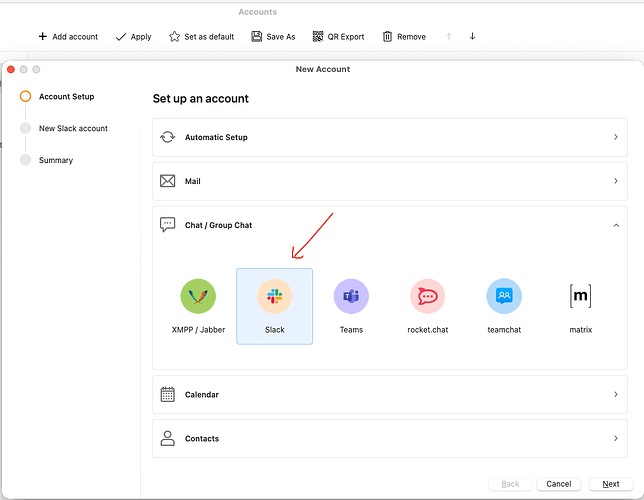Click the Remove trash icon
This screenshot has height=500, width=644.
point(387,37)
